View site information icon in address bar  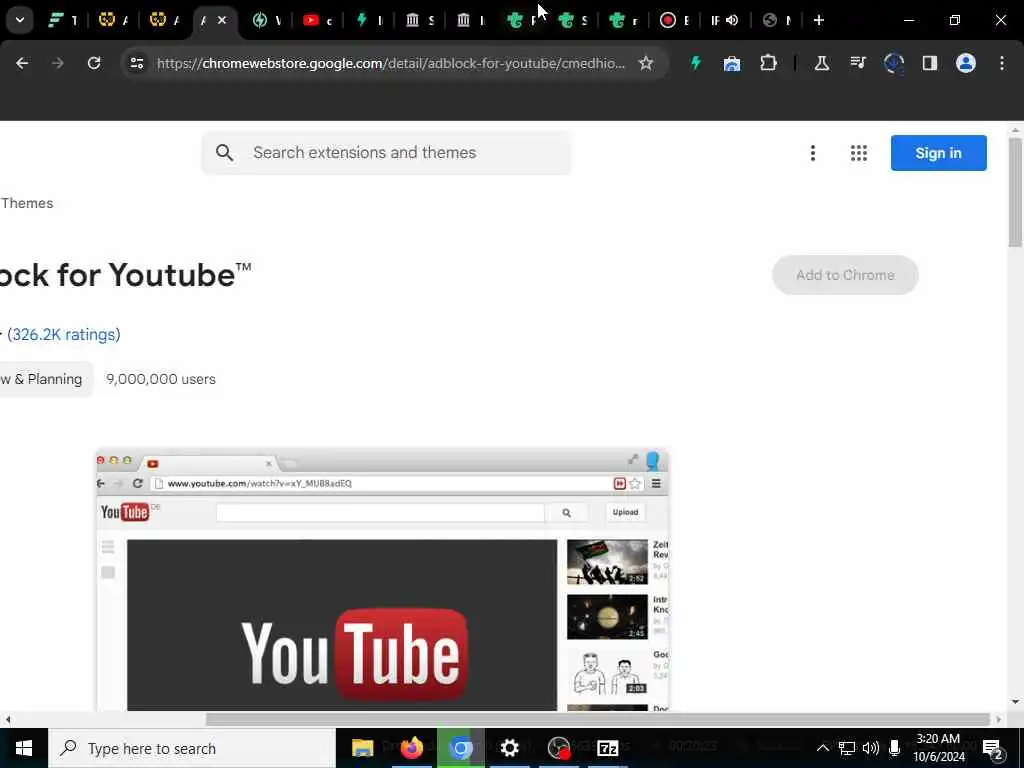[136, 63]
